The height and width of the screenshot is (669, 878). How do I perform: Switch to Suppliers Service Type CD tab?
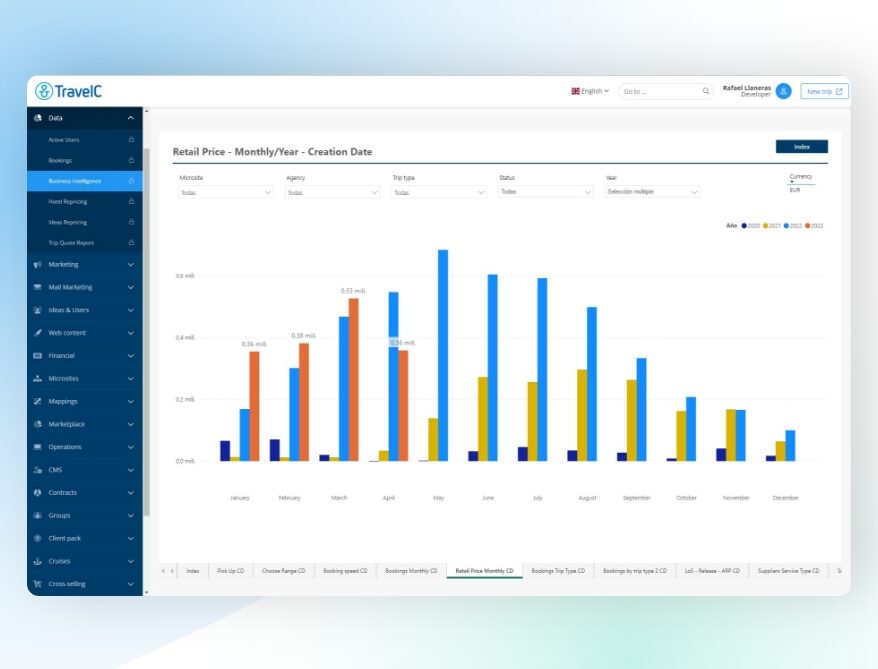(788, 571)
